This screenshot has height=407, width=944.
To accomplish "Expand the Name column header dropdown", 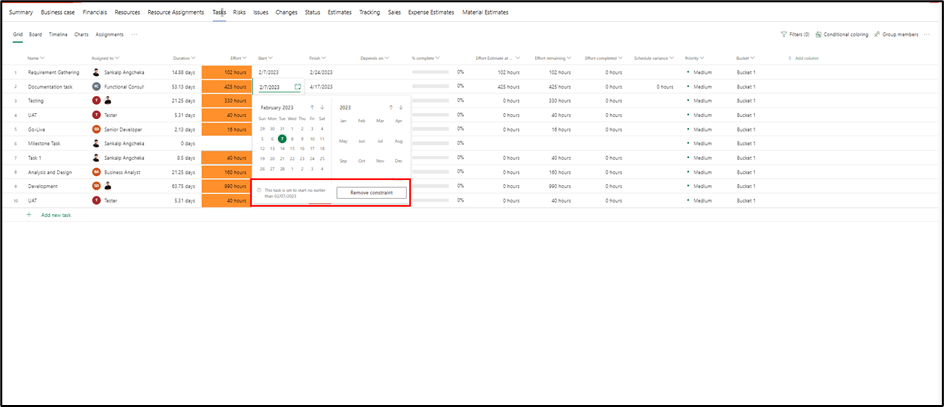I will 43,59.
